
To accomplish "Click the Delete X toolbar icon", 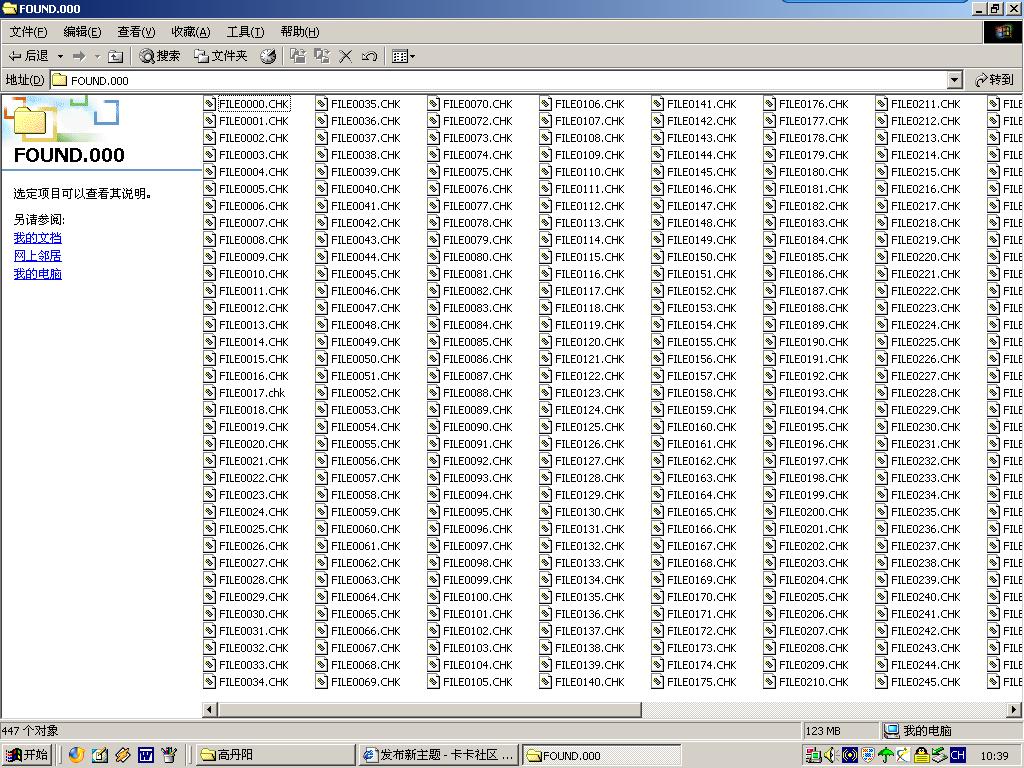I will coord(345,56).
